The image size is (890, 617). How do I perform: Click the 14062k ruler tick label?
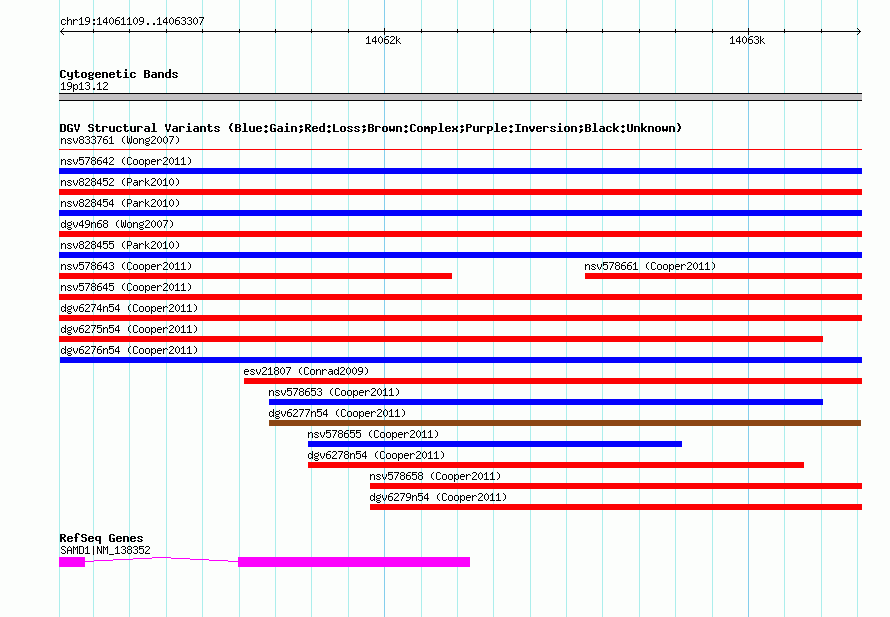tap(383, 40)
